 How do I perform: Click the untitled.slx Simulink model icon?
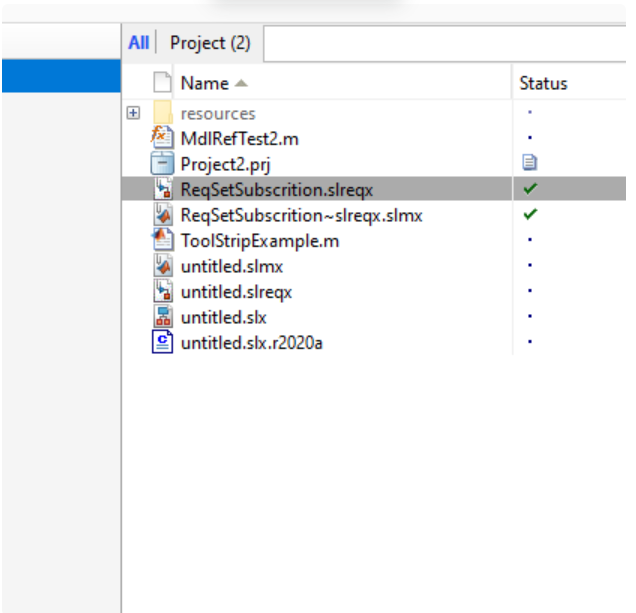coord(161,317)
